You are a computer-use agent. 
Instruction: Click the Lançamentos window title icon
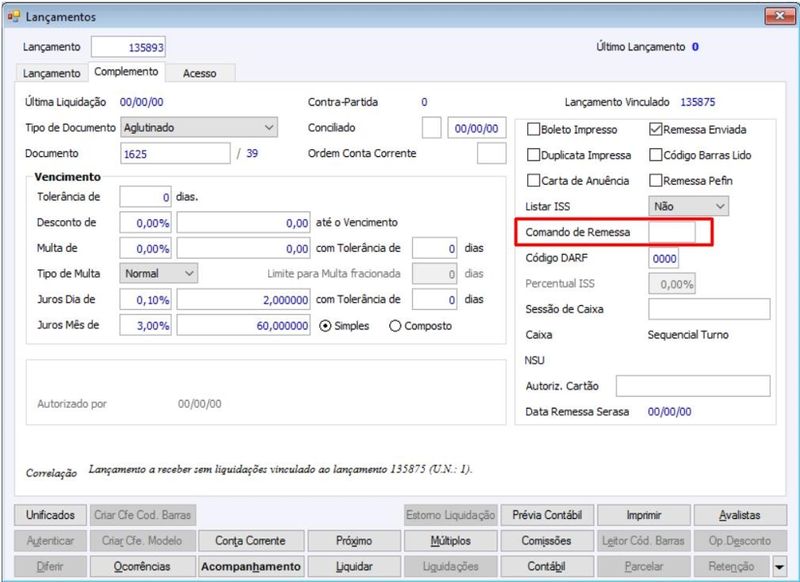tap(14, 17)
